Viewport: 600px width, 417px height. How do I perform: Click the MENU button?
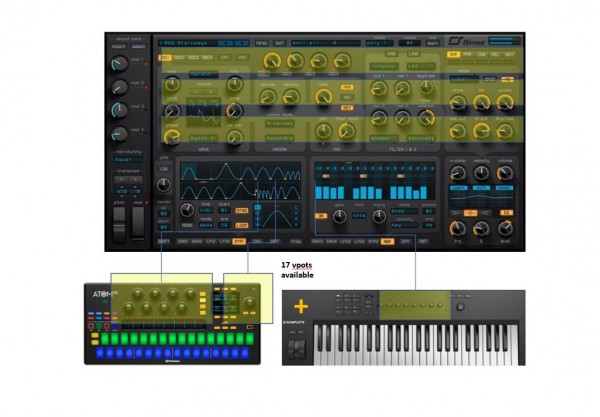[261, 43]
